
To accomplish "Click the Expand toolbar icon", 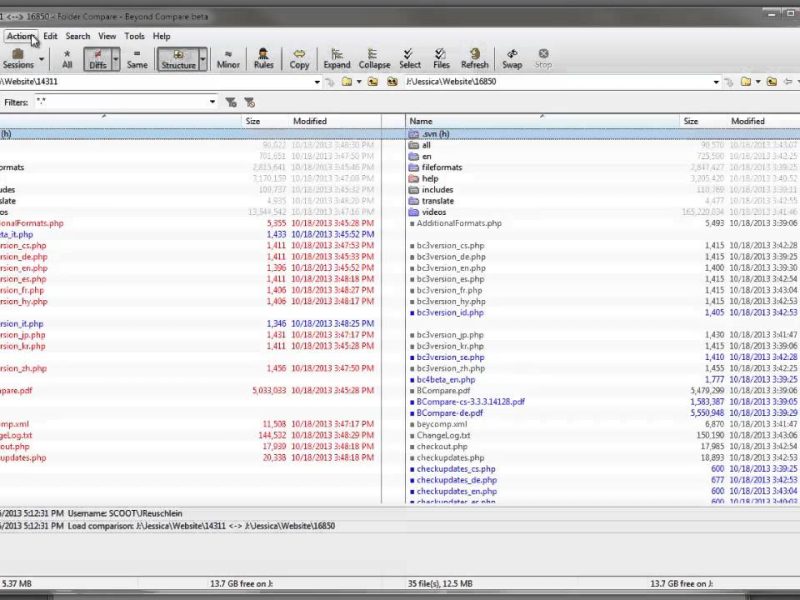I will tap(337, 59).
